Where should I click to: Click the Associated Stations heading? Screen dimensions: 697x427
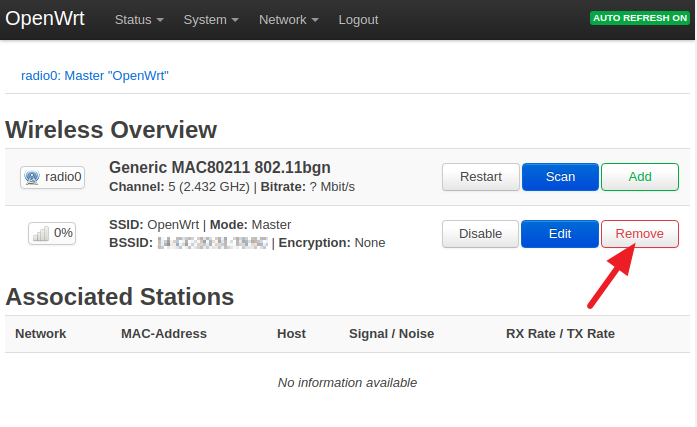(120, 297)
